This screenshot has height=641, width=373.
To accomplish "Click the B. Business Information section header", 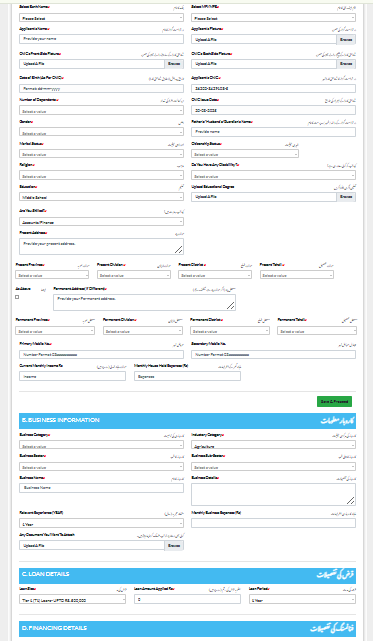I will [187, 421].
